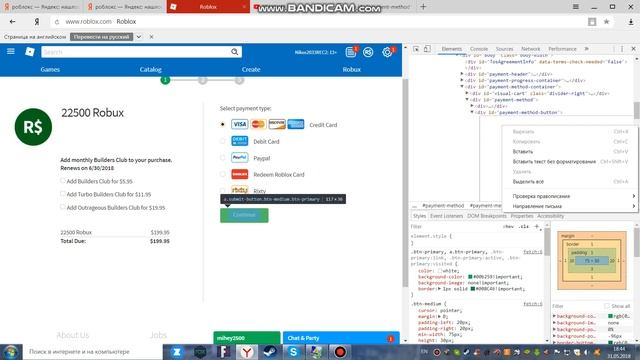This screenshot has width=640, height=360.
Task: Open a new browser tab with plus
Action: point(423,7)
